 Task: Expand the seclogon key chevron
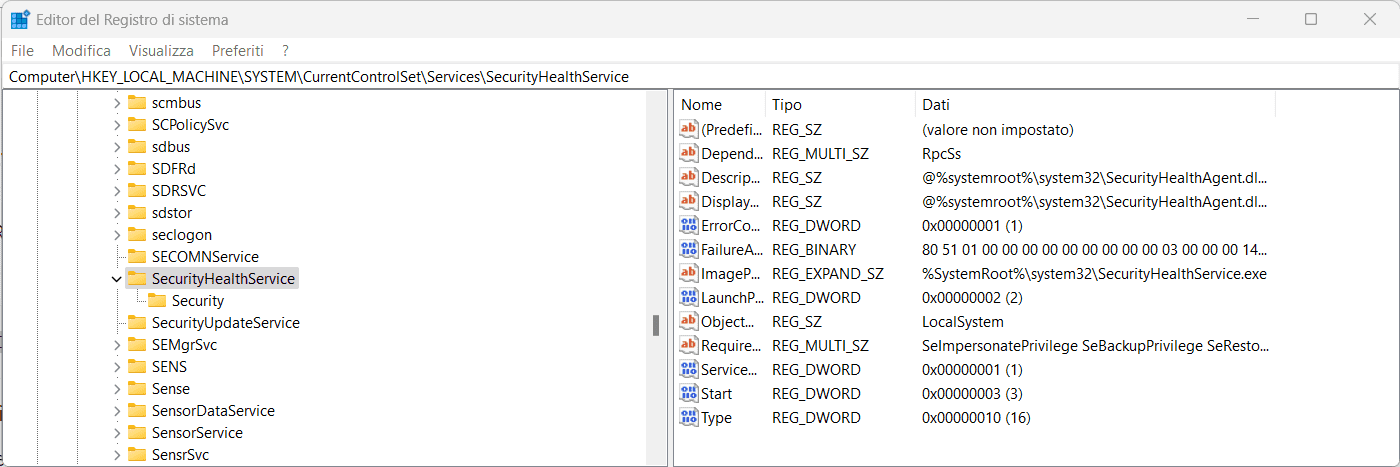tap(117, 235)
